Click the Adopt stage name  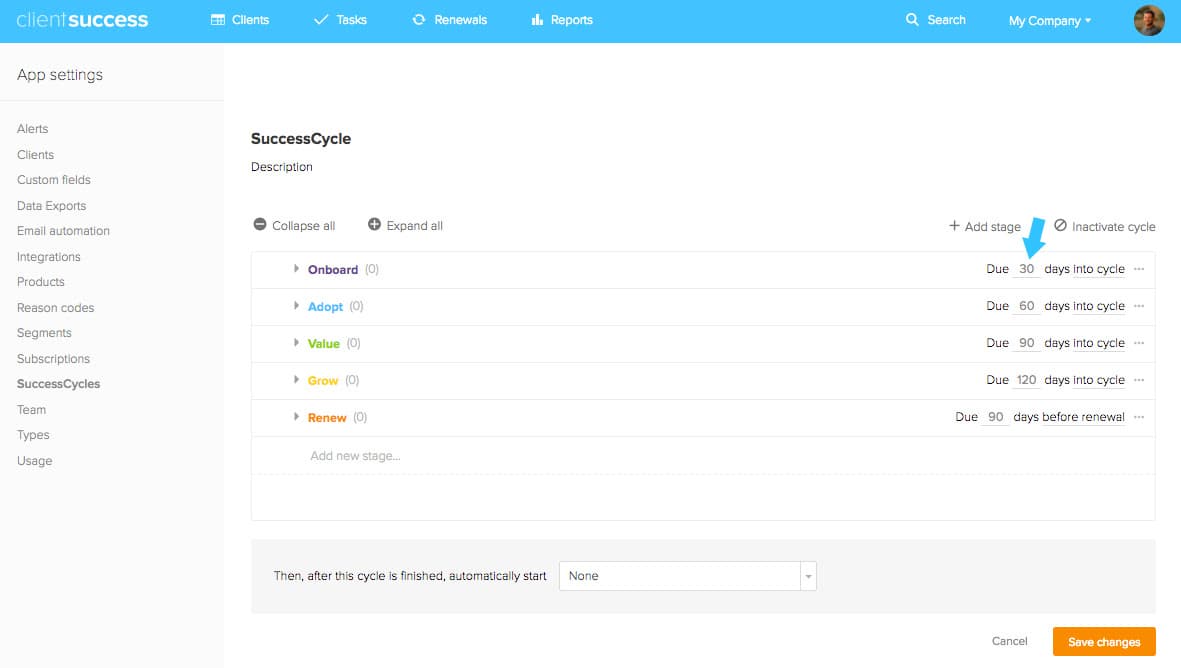325,307
